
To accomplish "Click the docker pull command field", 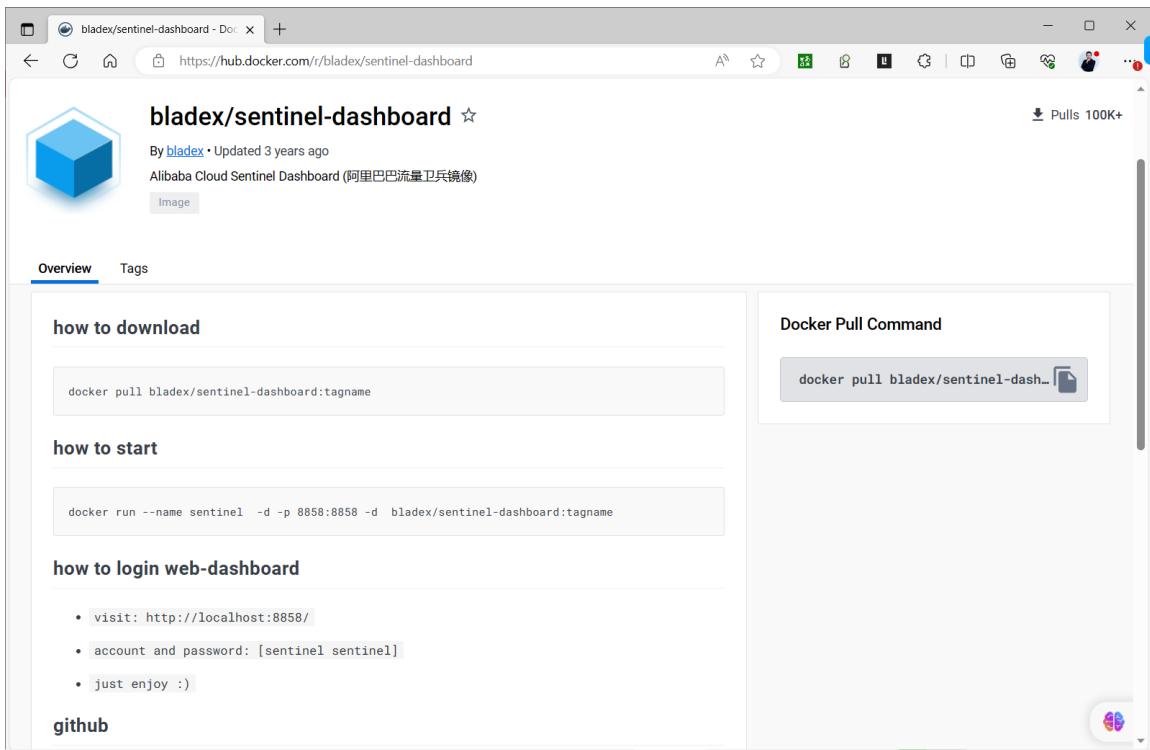I will coord(934,379).
